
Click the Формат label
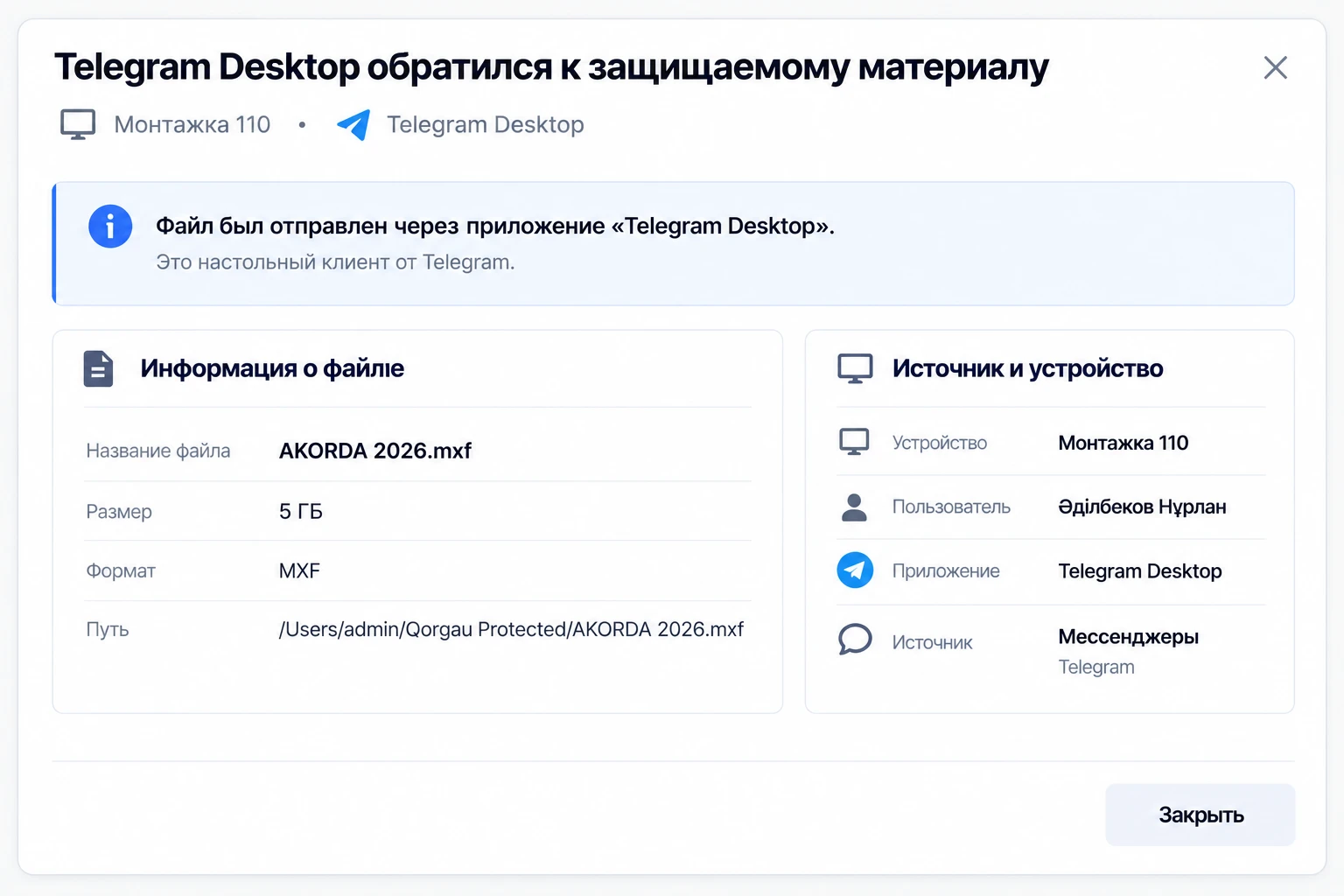pyautogui.click(x=121, y=570)
